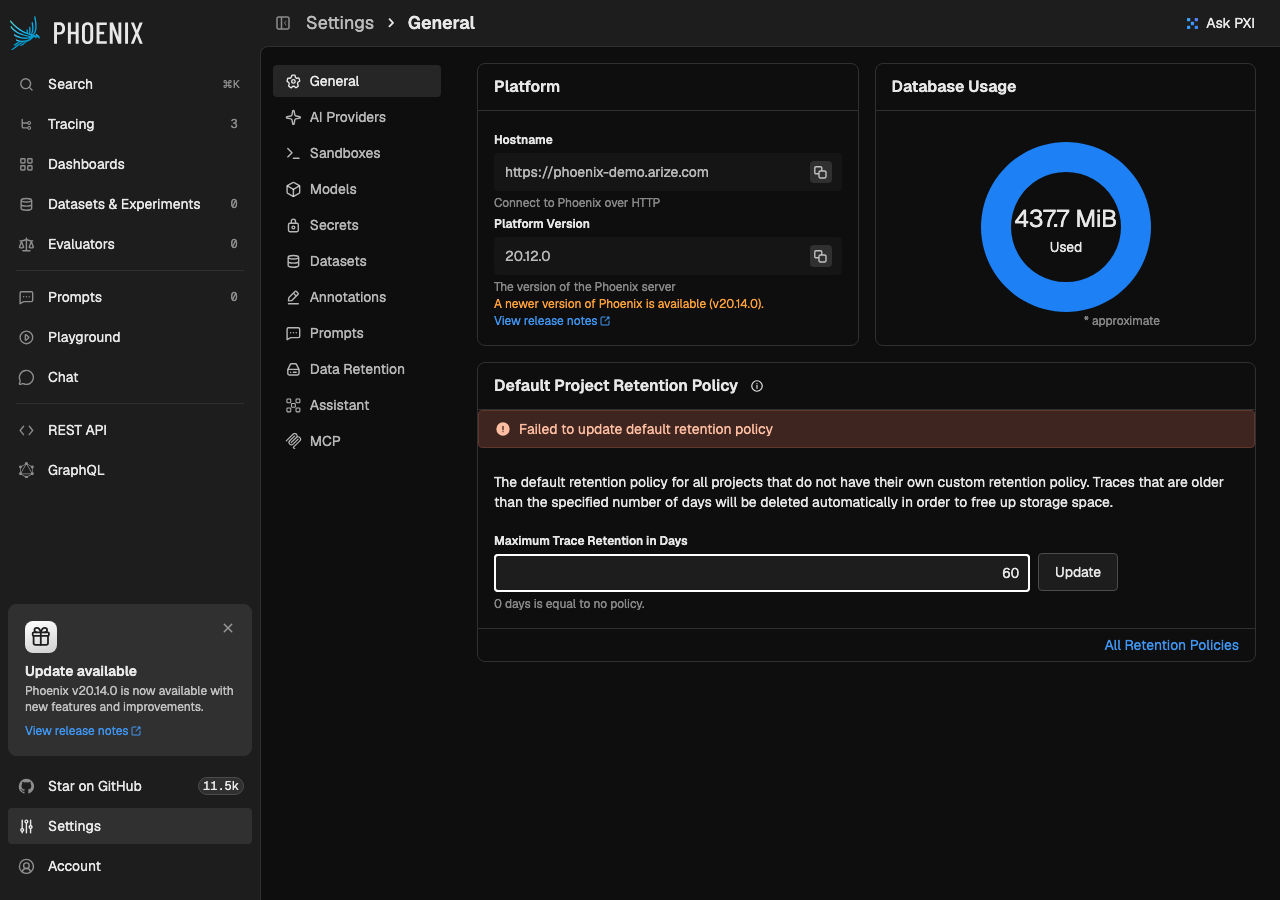
Task: Click the Annotations pencil icon
Action: 293,297
